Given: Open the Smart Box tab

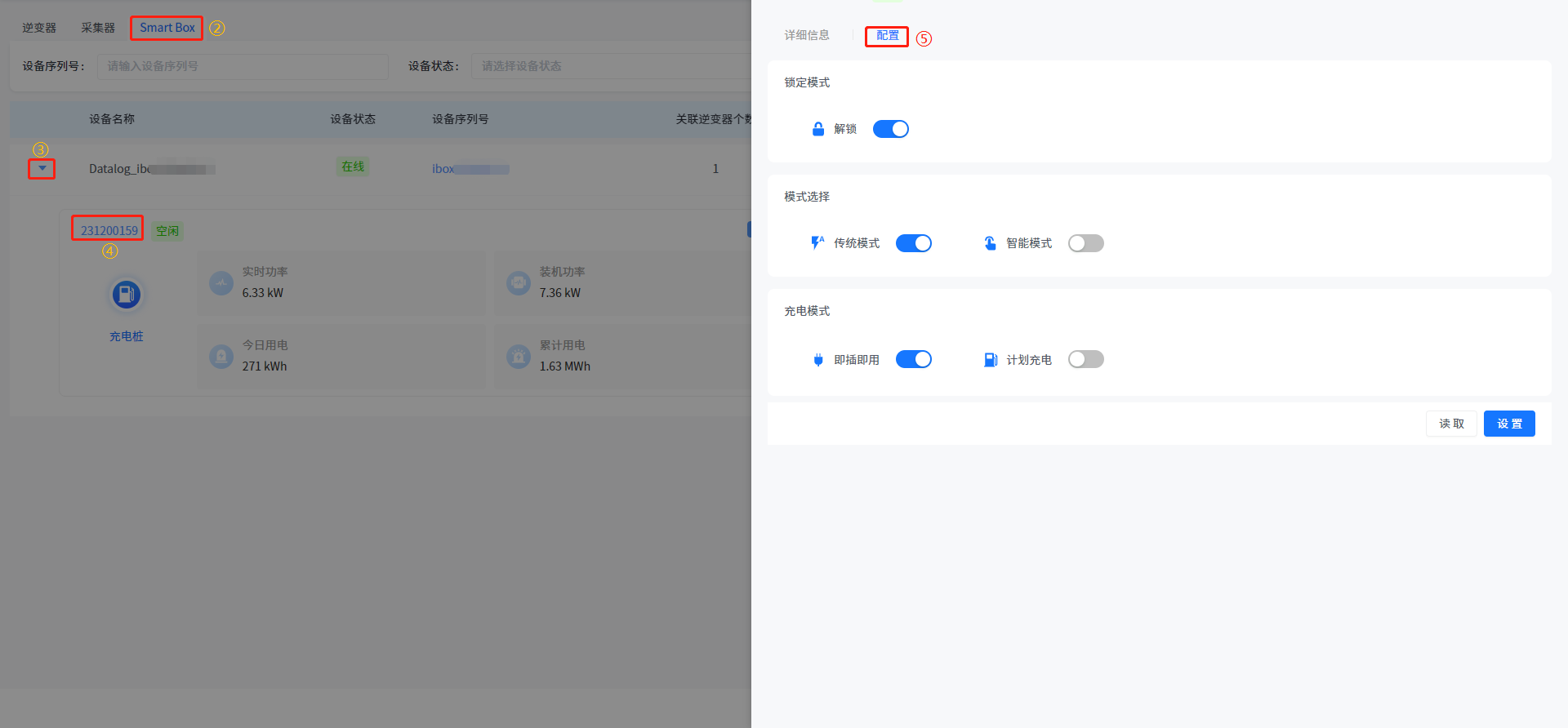Looking at the screenshot, I should [167, 28].
